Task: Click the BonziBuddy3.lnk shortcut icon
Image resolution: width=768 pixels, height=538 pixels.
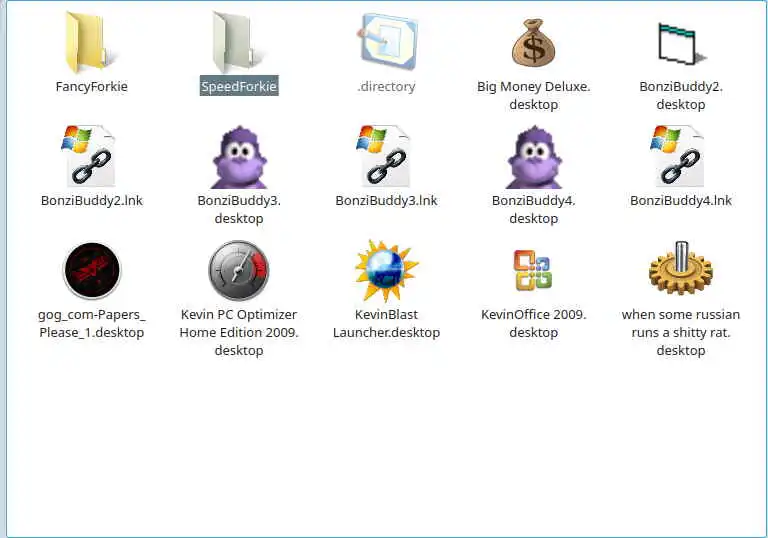Action: pyautogui.click(x=384, y=156)
